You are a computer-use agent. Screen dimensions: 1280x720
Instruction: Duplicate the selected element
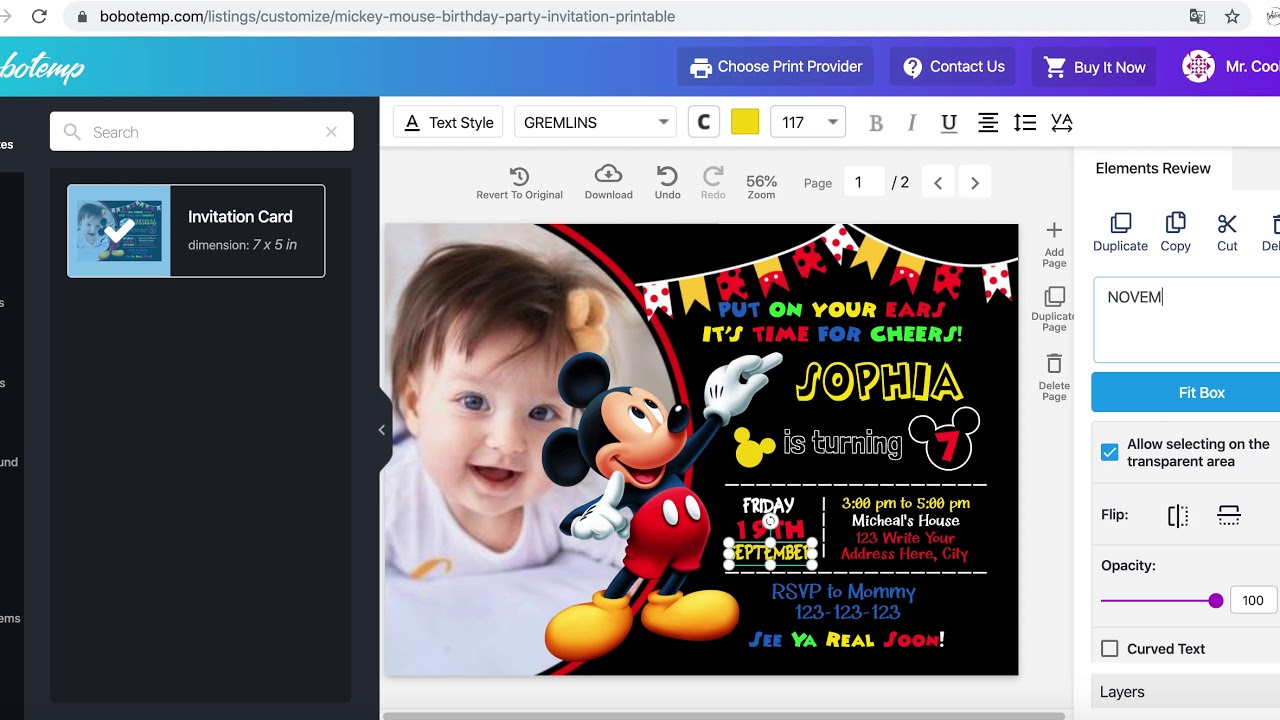point(1120,232)
